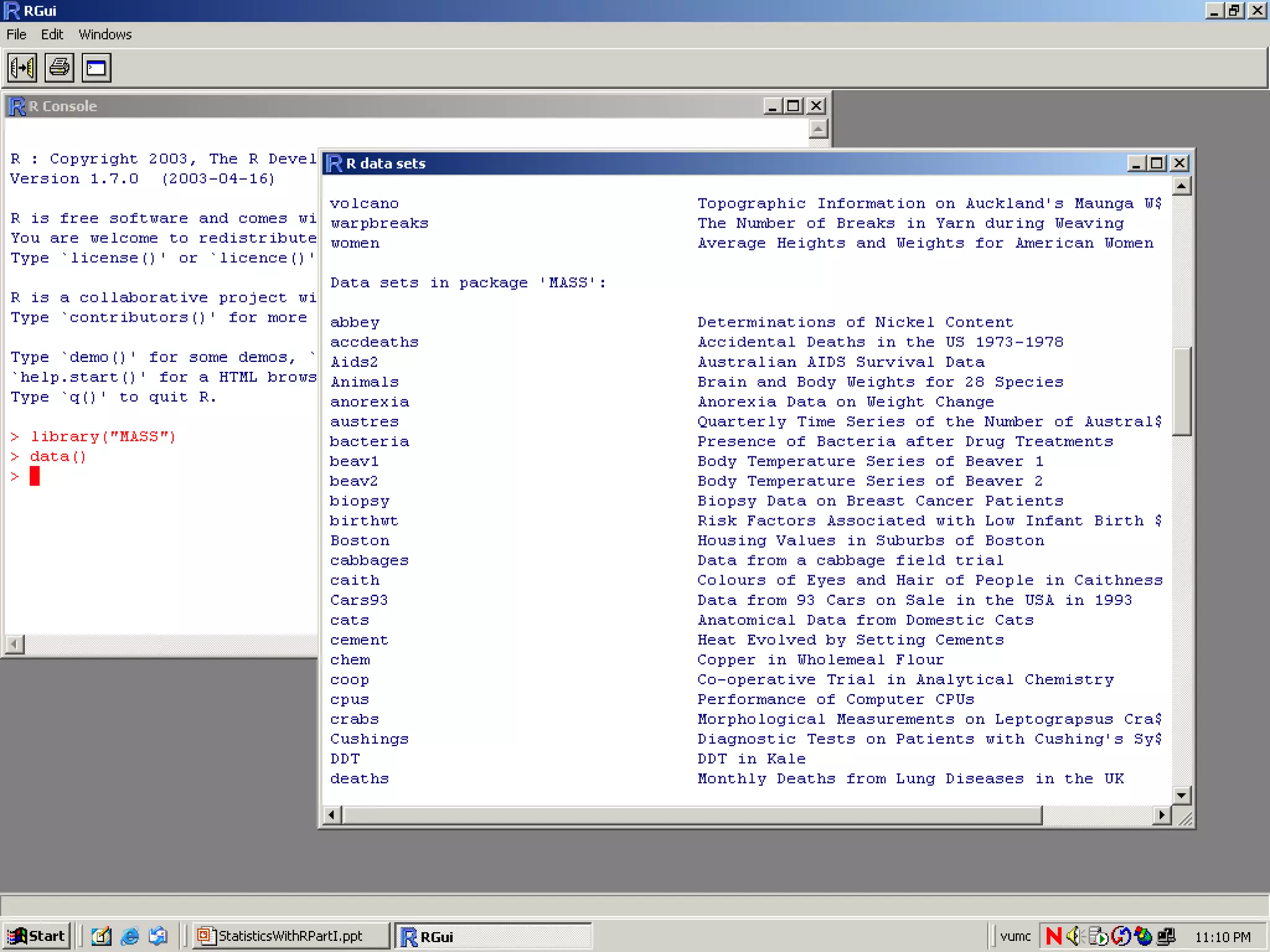This screenshot has height=952, width=1270.
Task: Click vertical scrollbar thumb in R data sets
Action: point(1181,392)
